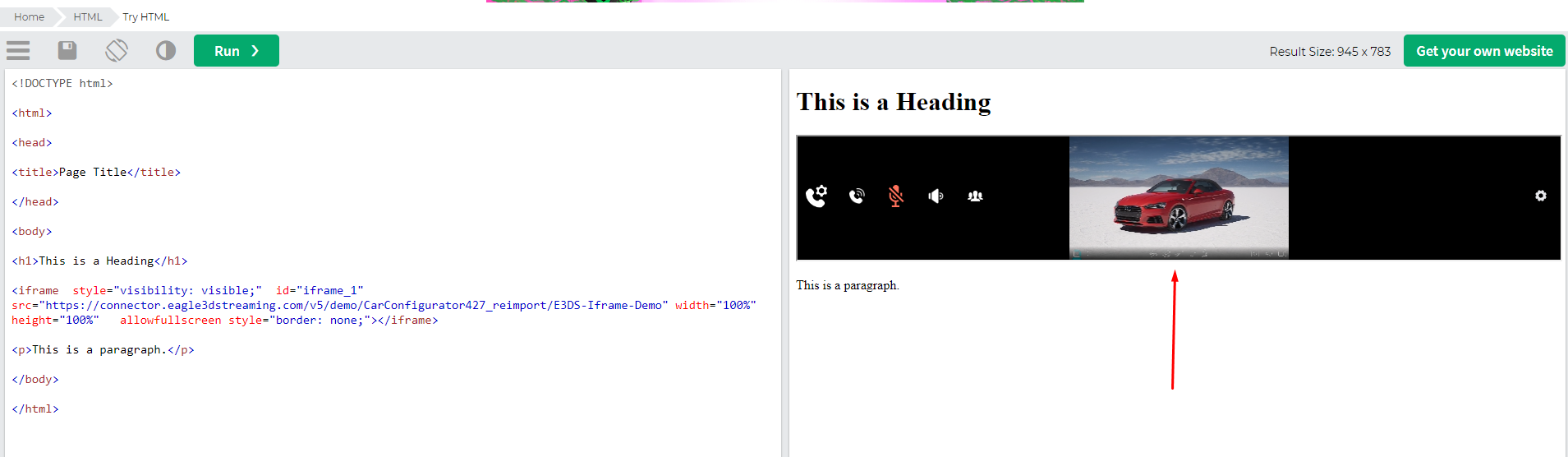The width and height of the screenshot is (1568, 457).
Task: Click the red car stream preview
Action: coord(1179,197)
